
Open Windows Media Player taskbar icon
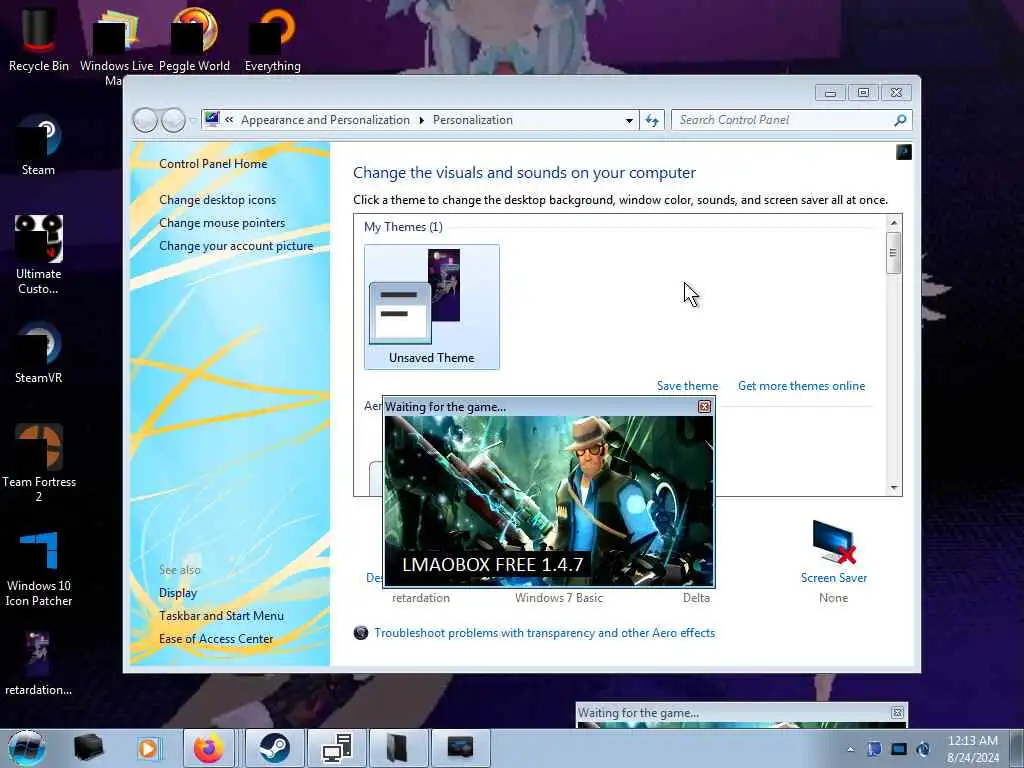[x=148, y=748]
